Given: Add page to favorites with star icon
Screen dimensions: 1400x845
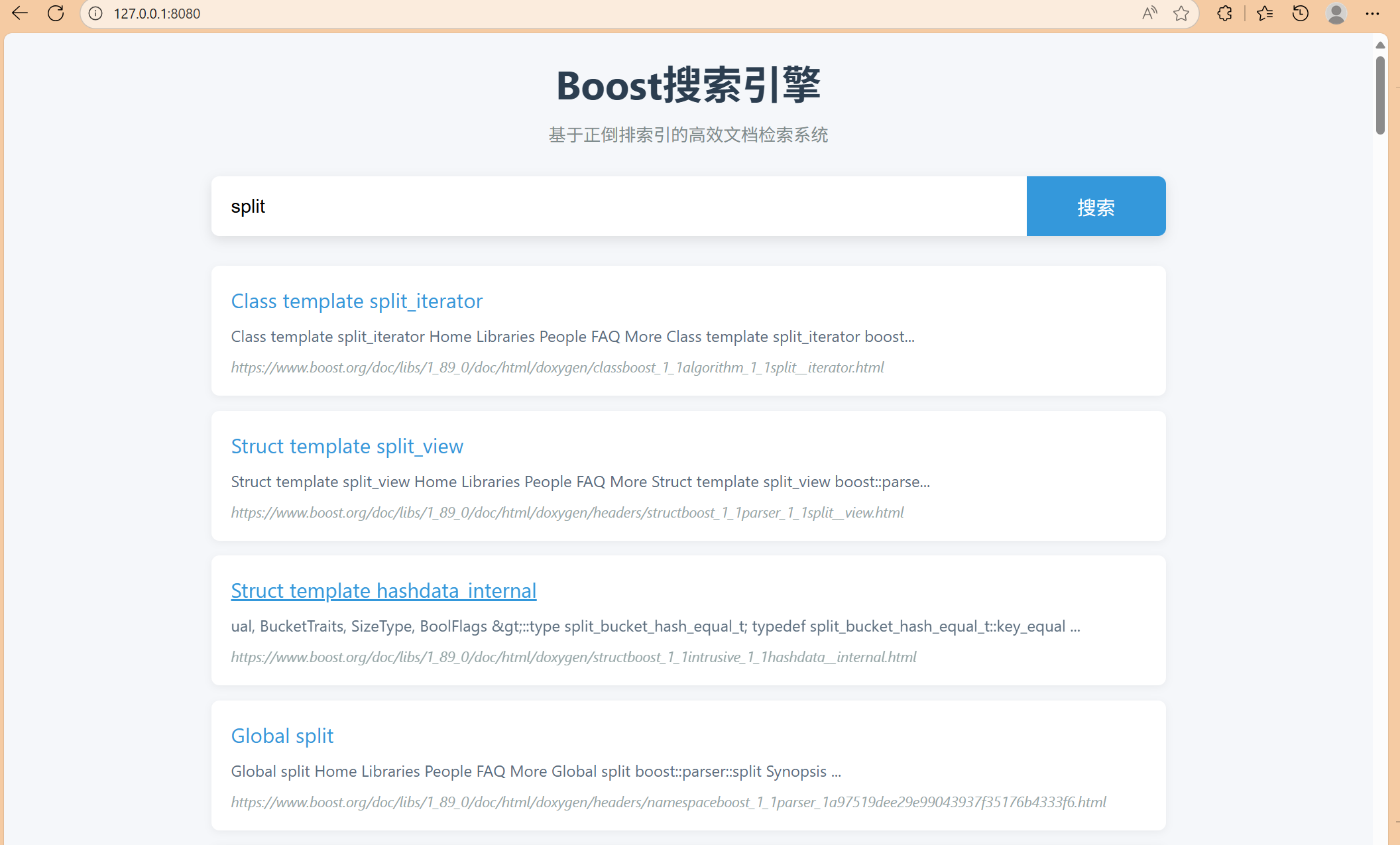Looking at the screenshot, I should pos(1181,13).
